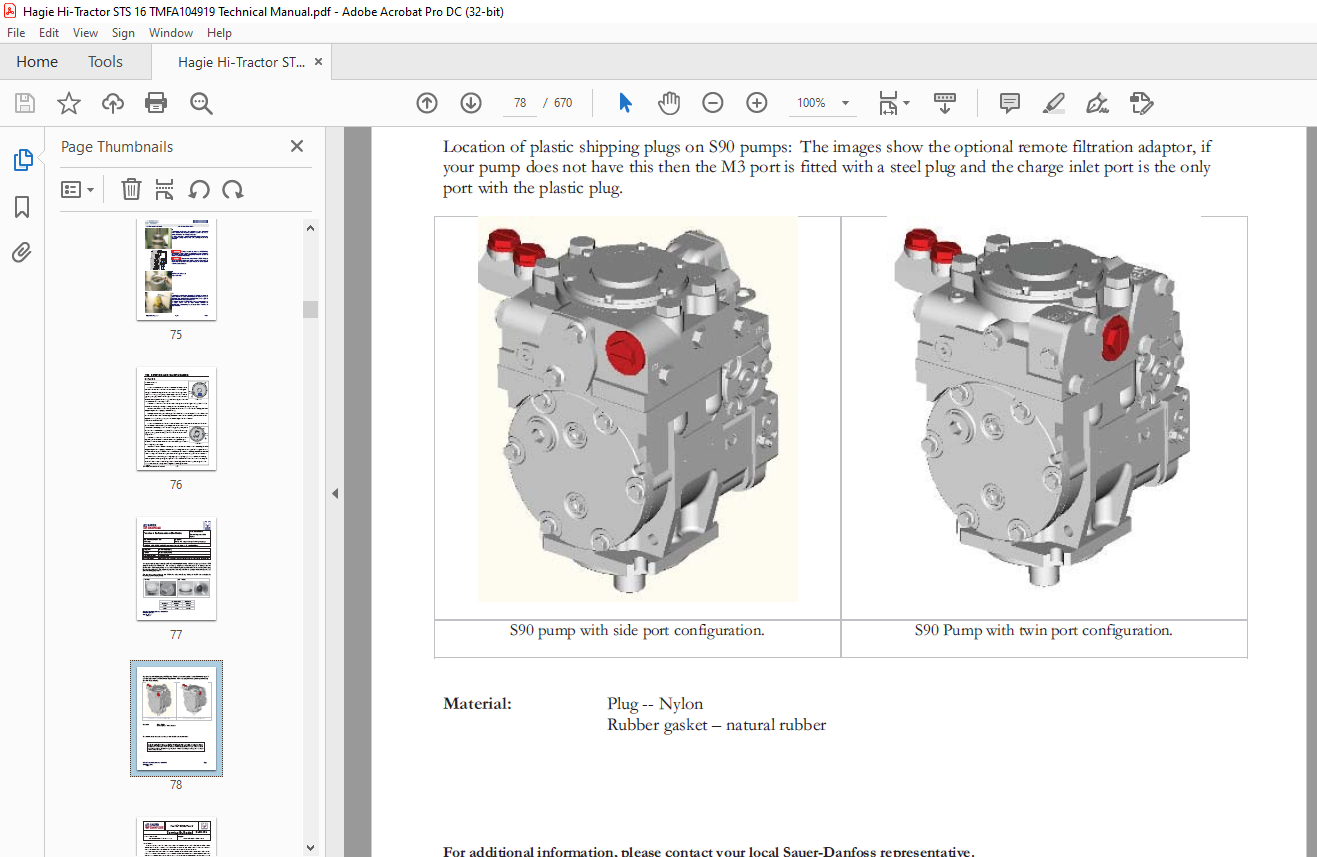Open the View menu
The width and height of the screenshot is (1317, 857).
click(86, 33)
